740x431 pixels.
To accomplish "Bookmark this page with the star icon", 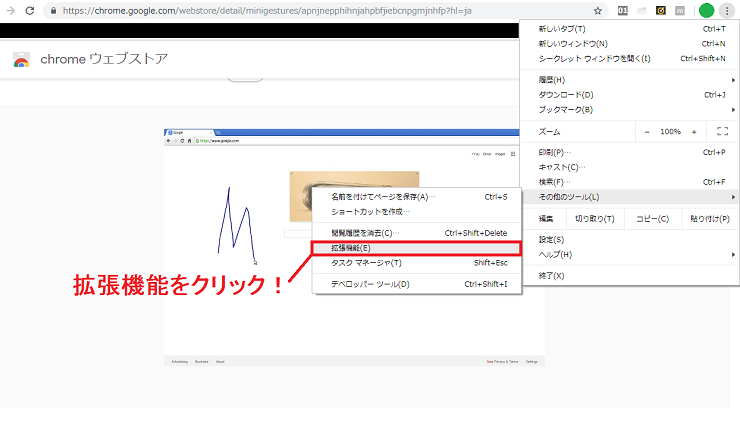I will 597,10.
